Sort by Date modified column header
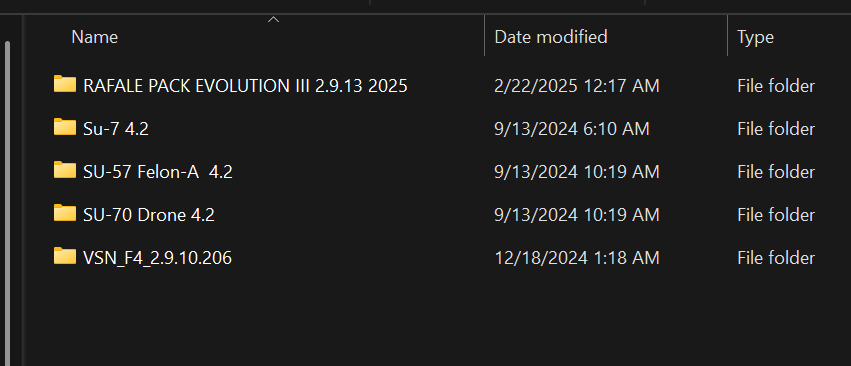 551,37
